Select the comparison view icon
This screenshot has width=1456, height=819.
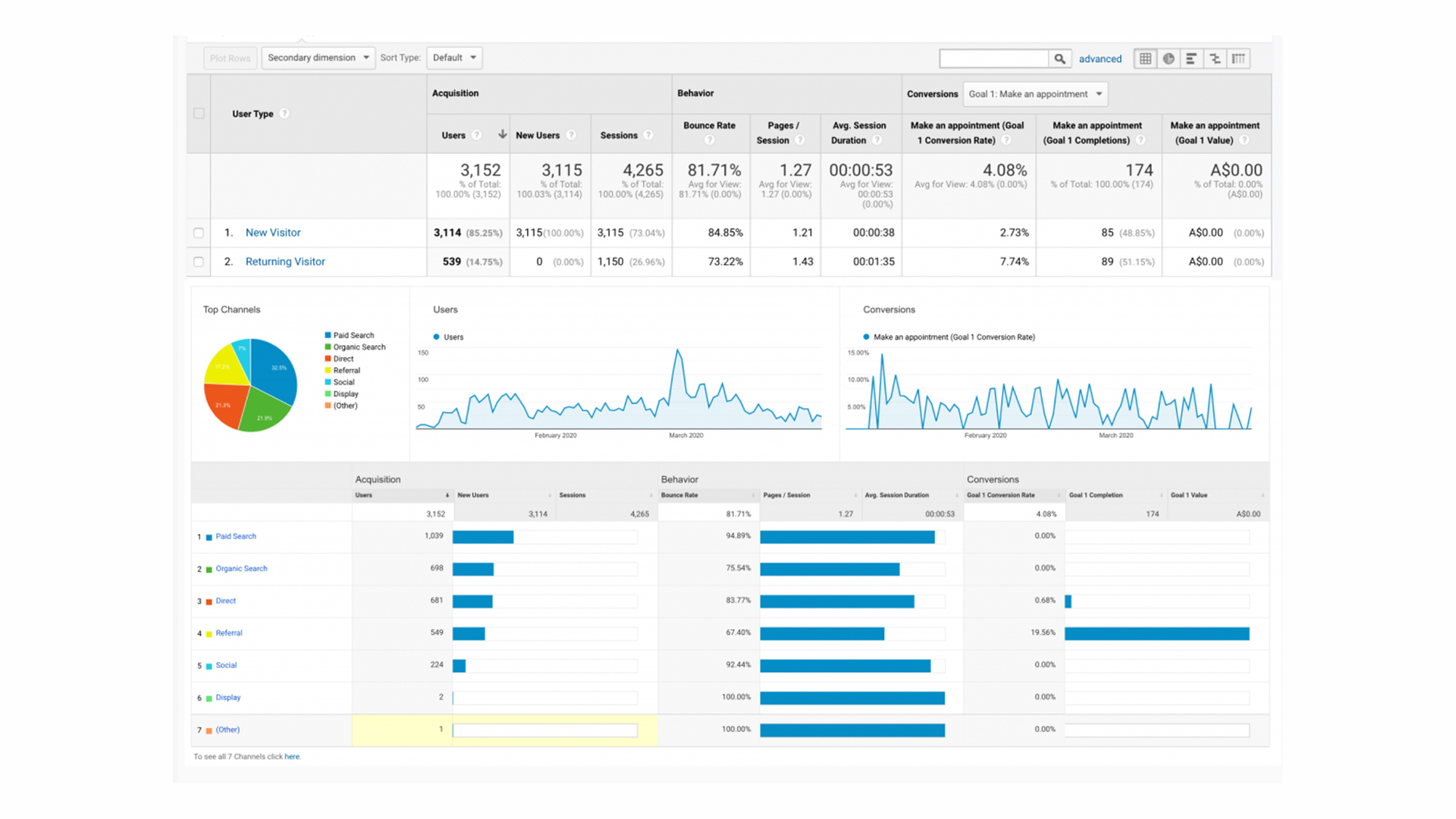click(1215, 58)
